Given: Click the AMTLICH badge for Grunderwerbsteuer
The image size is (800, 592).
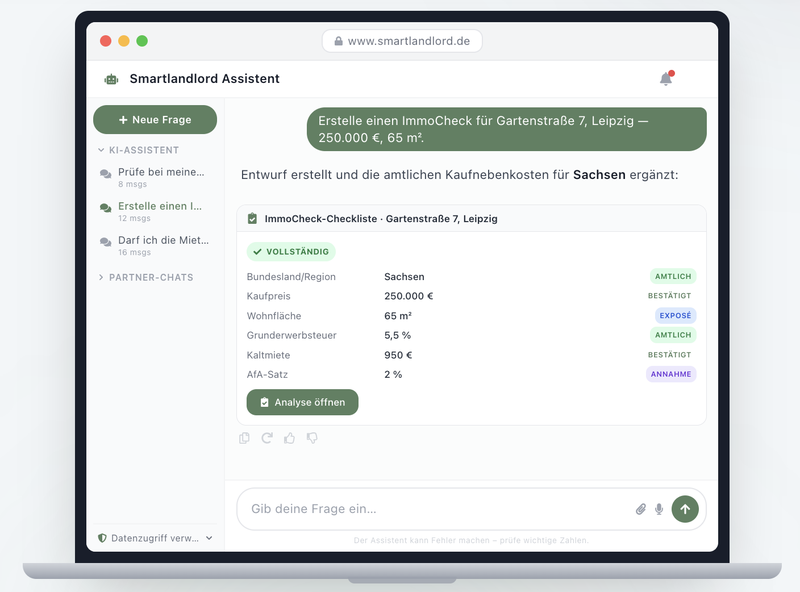Looking at the screenshot, I should click(x=673, y=335).
